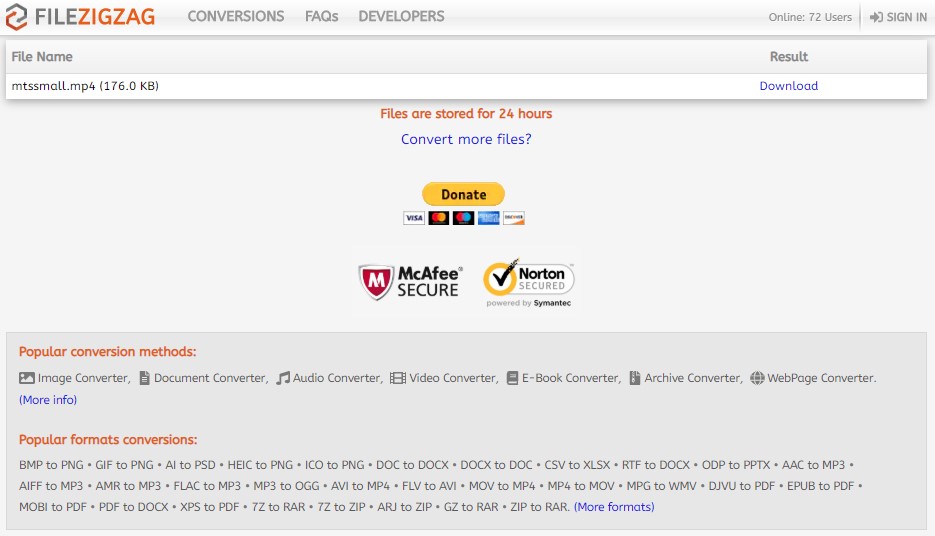Click the MOV to MP4 text
The image size is (935, 536).
pyautogui.click(x=501, y=486)
